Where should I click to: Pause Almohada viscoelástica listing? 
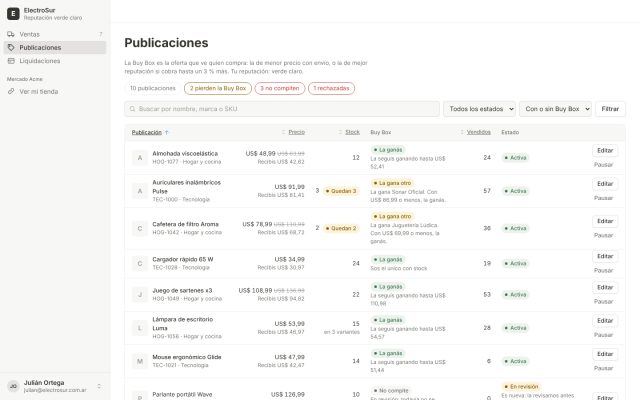pyautogui.click(x=603, y=164)
